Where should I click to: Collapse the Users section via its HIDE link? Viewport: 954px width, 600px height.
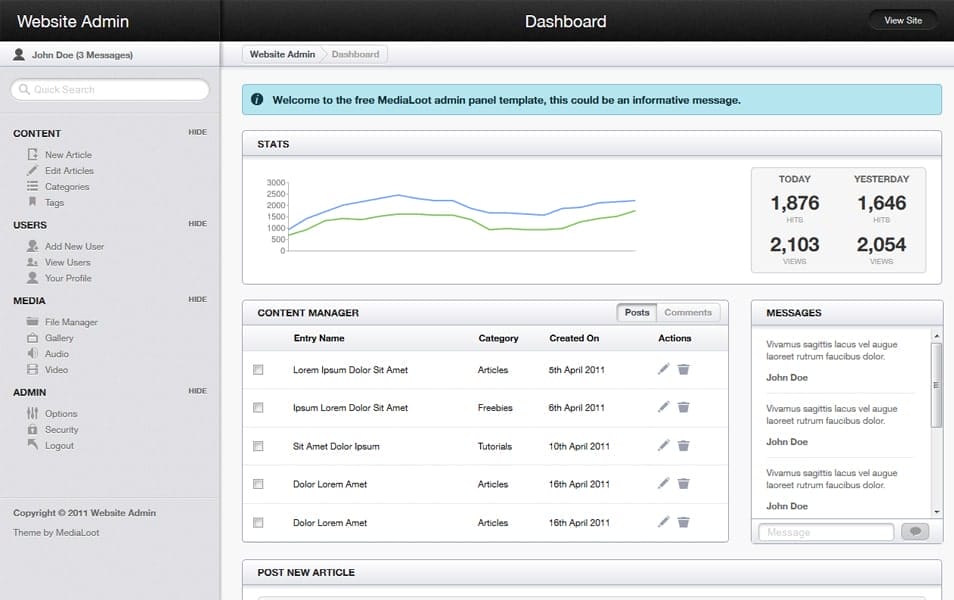pos(198,223)
